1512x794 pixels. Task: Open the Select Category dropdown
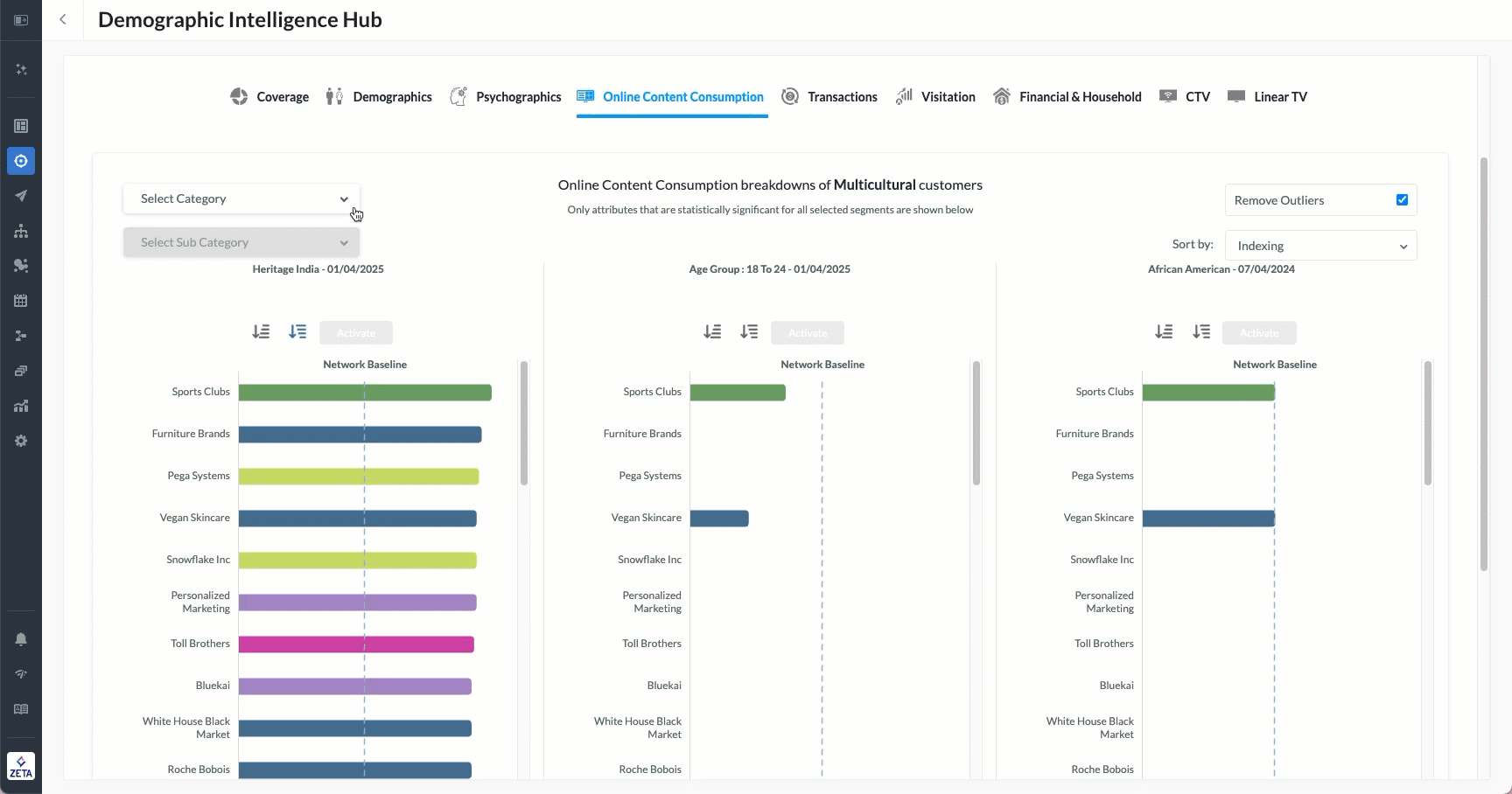(241, 199)
